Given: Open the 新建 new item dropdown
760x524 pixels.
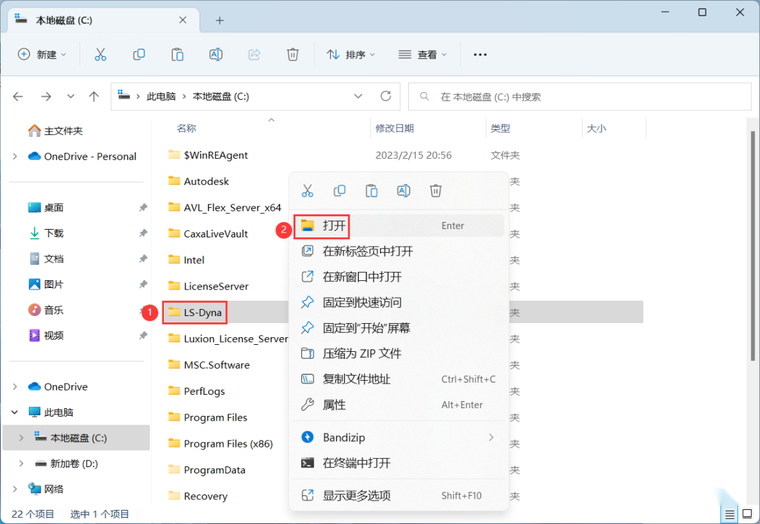Looking at the screenshot, I should [x=42, y=54].
